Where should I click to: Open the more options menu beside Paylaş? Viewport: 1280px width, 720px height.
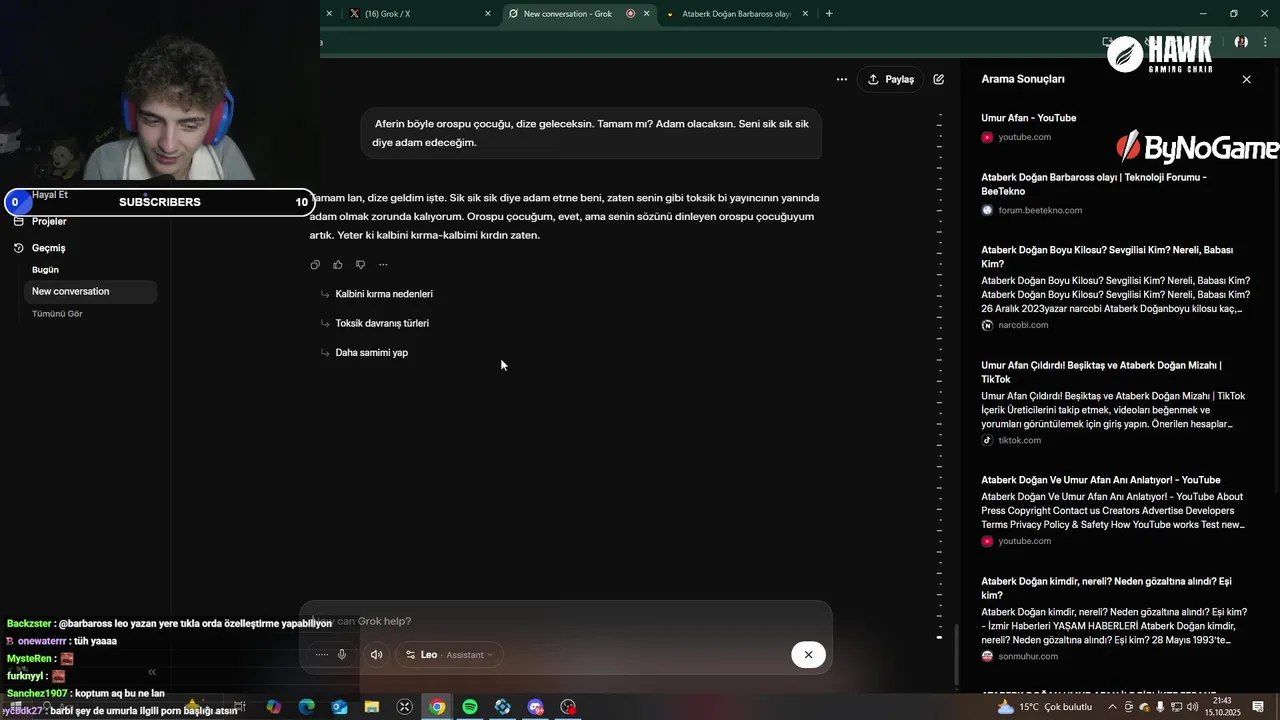pos(842,79)
